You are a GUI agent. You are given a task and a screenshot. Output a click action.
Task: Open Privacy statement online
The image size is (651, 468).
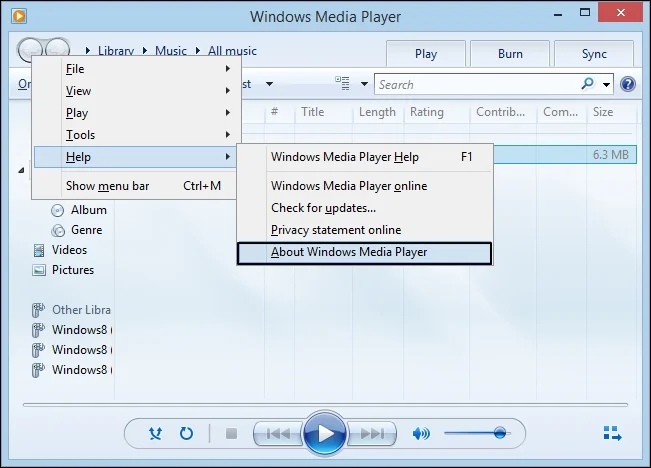(365, 230)
